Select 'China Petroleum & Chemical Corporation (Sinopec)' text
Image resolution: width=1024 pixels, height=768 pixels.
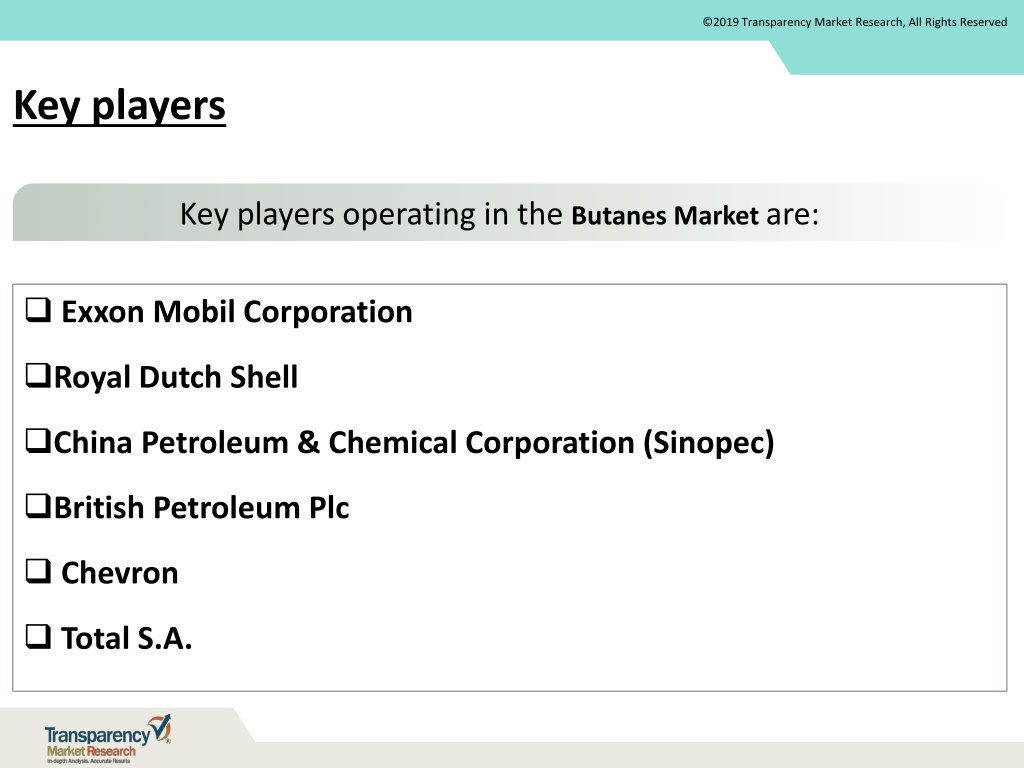(x=414, y=443)
